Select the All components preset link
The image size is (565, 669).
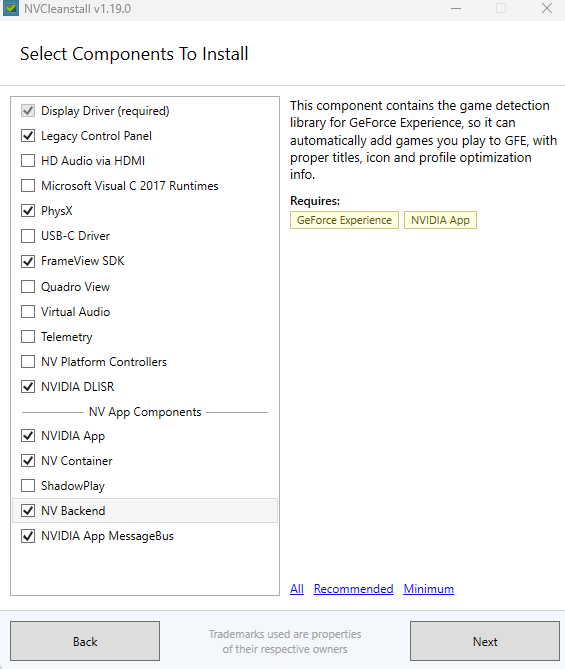[297, 589]
